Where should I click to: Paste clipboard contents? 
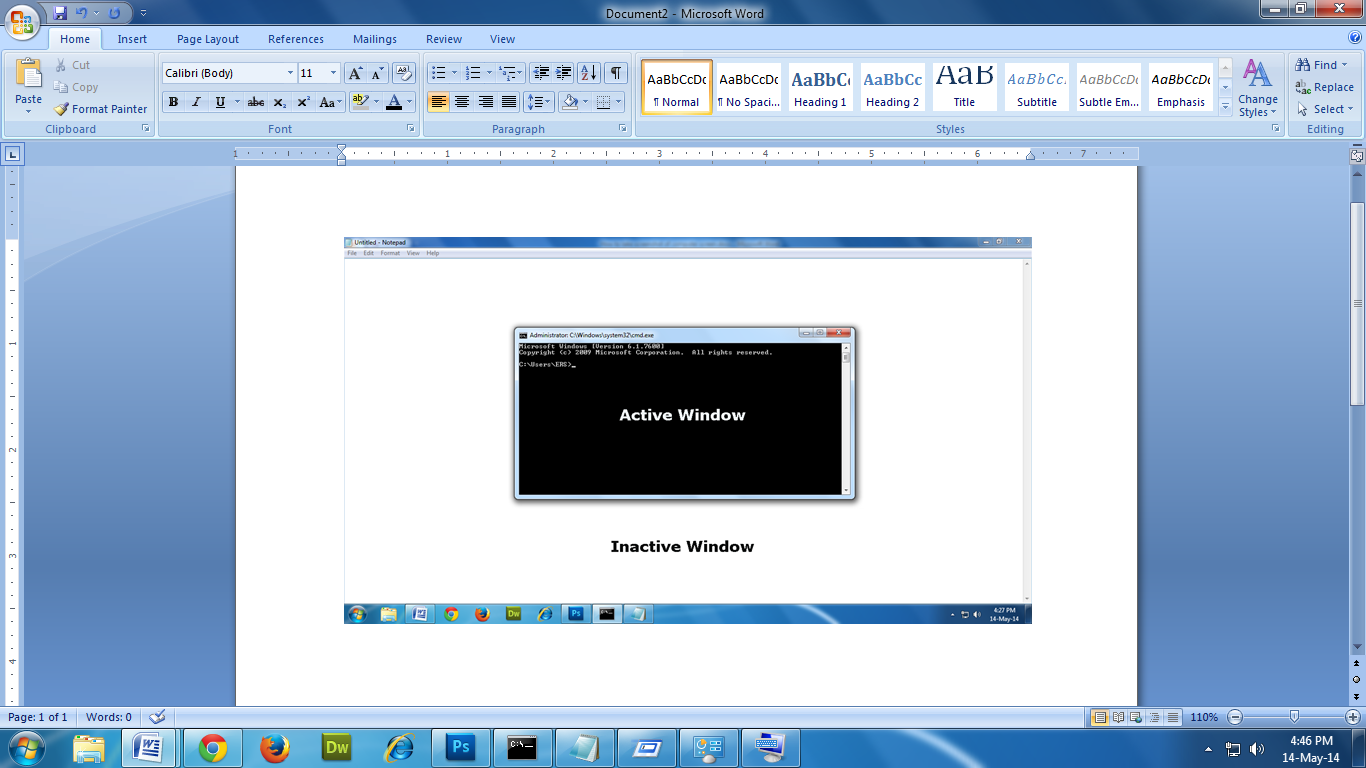pyautogui.click(x=29, y=86)
